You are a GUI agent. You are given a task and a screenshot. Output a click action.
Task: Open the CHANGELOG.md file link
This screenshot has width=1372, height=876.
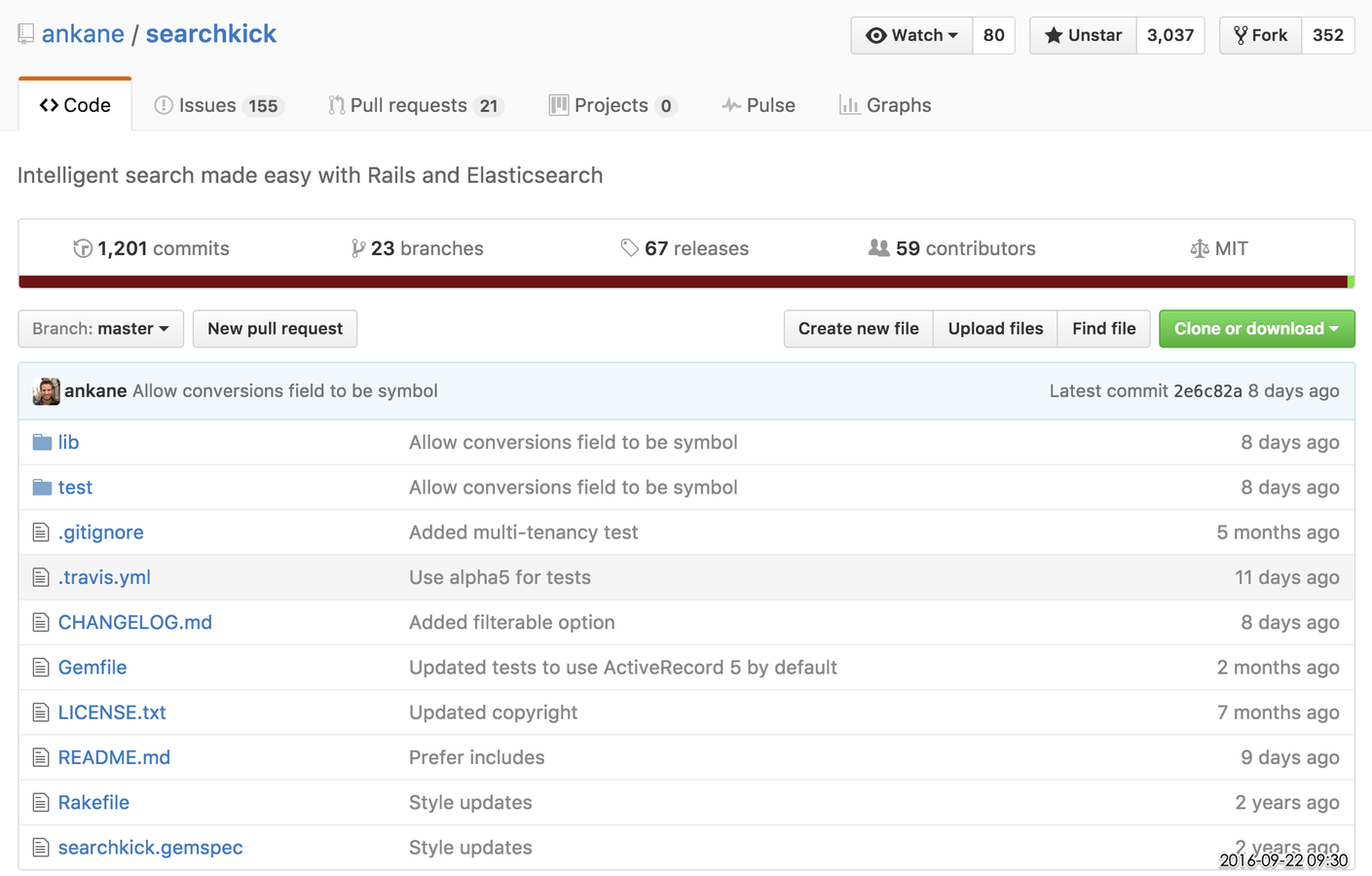pos(135,622)
